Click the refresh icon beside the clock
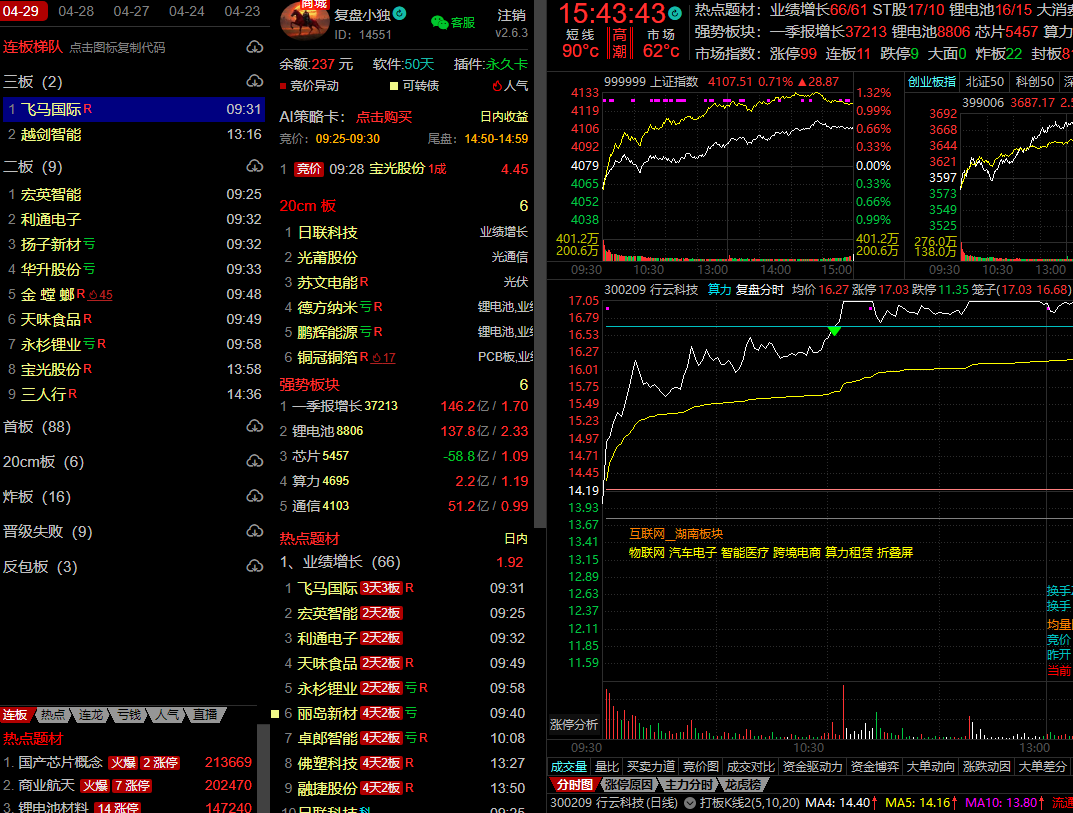 [675, 13]
